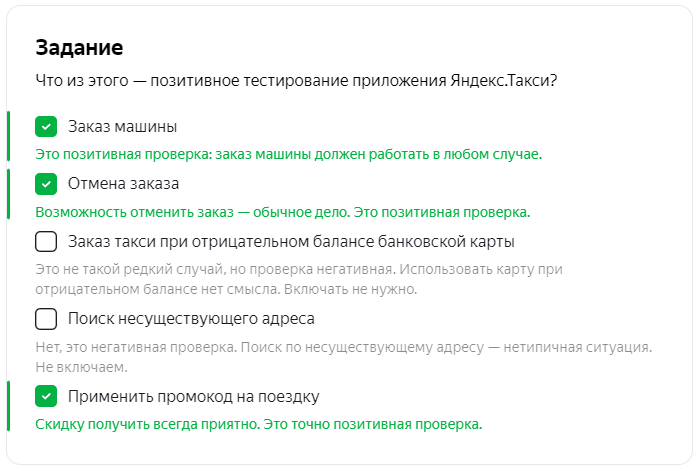Viewport: 696px width, 471px height.
Task: Click gray text «отрицательном балансе нет смысла. Включать не нужно.»
Action: [x=226, y=289]
